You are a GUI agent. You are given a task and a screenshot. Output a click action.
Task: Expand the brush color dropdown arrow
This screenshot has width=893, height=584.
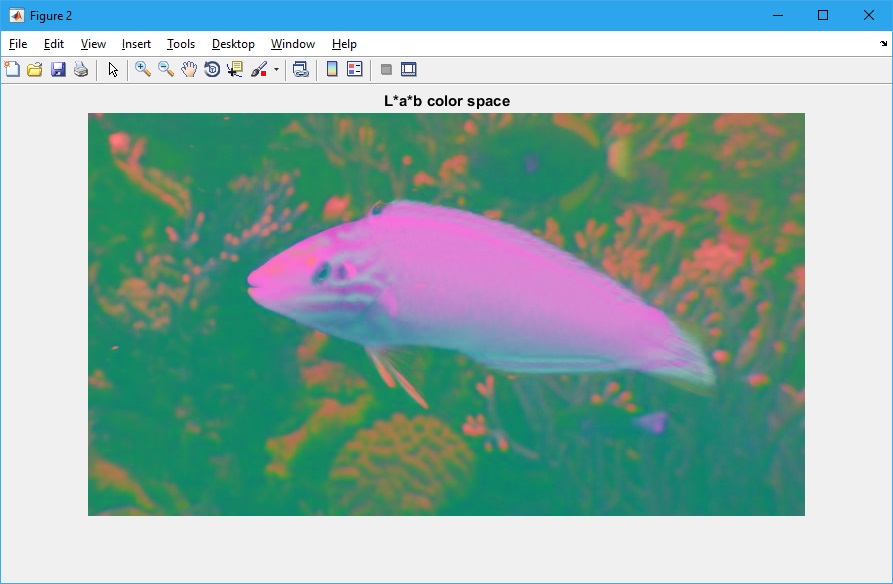[x=276, y=70]
